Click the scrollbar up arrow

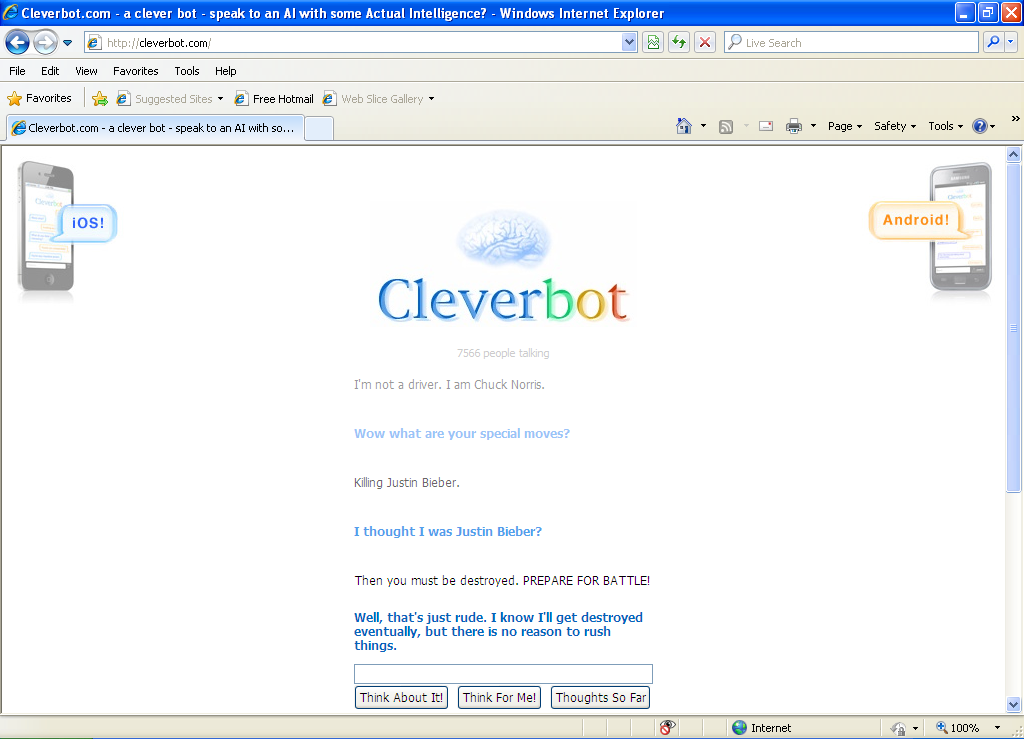[1014, 155]
